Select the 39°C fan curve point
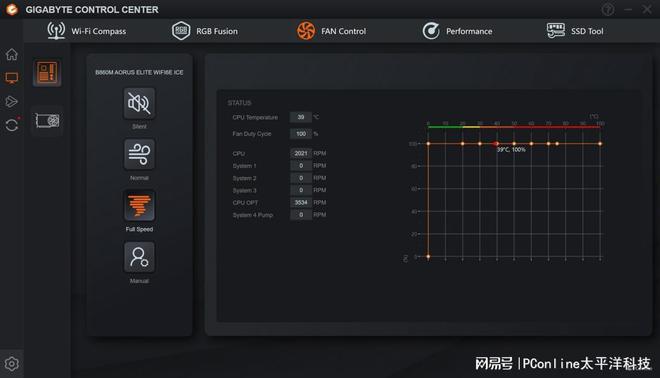Viewport: 660px width, 378px height. 496,144
